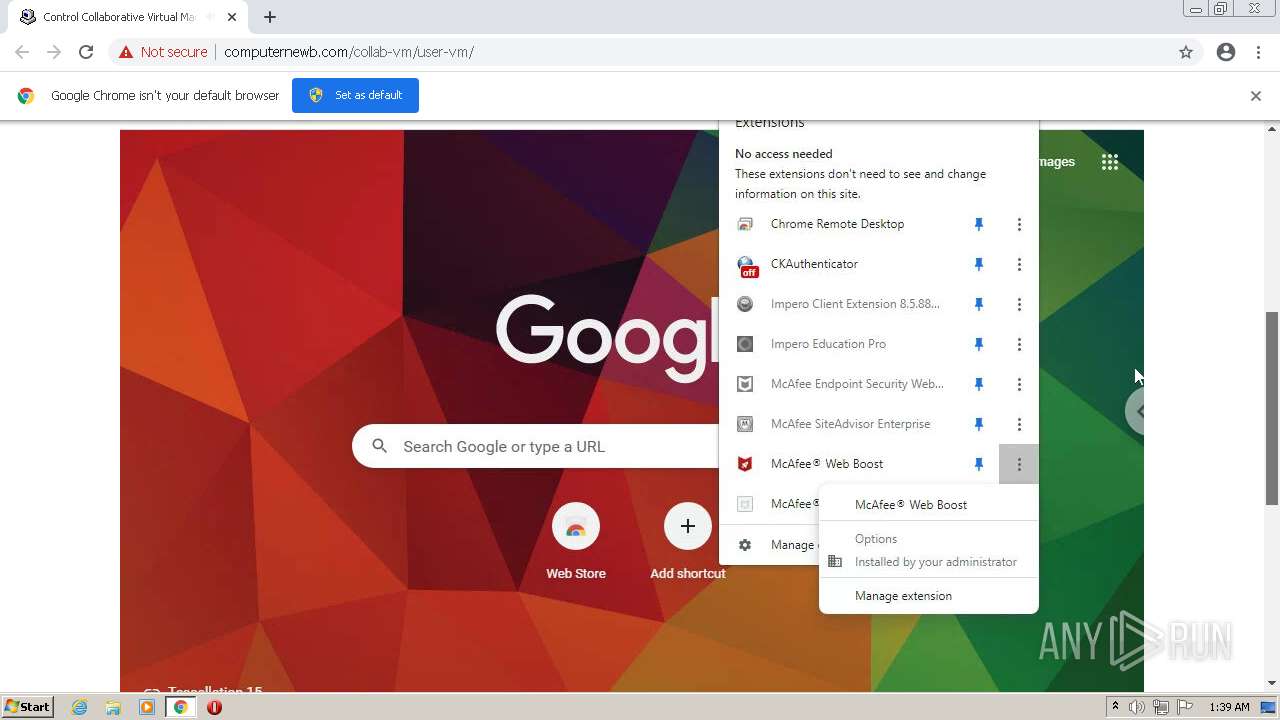Viewport: 1280px width, 720px height.
Task: Unpin McAfee Endpoint Security Web extension
Action: (x=979, y=384)
